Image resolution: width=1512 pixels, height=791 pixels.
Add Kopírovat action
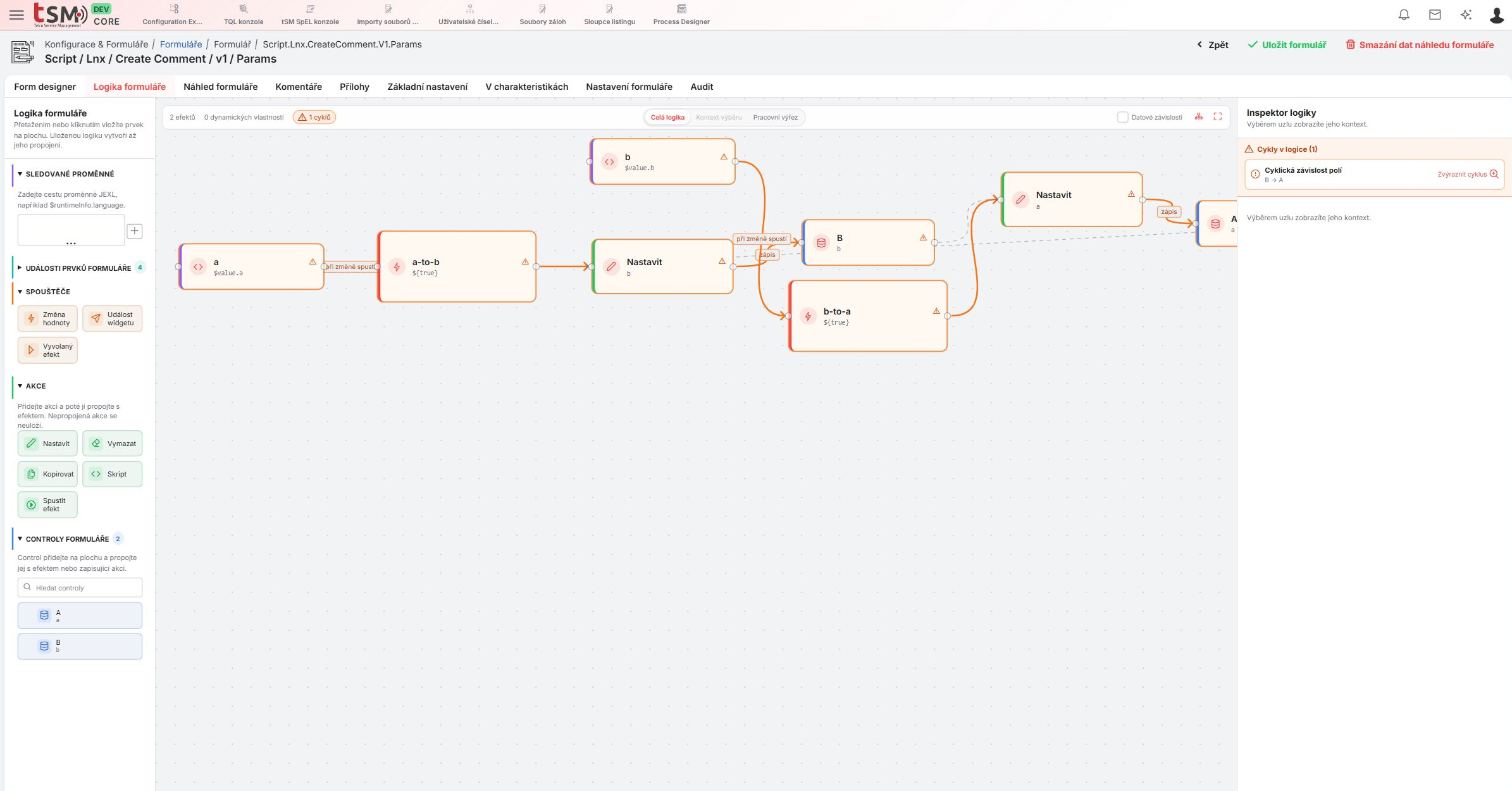point(47,474)
